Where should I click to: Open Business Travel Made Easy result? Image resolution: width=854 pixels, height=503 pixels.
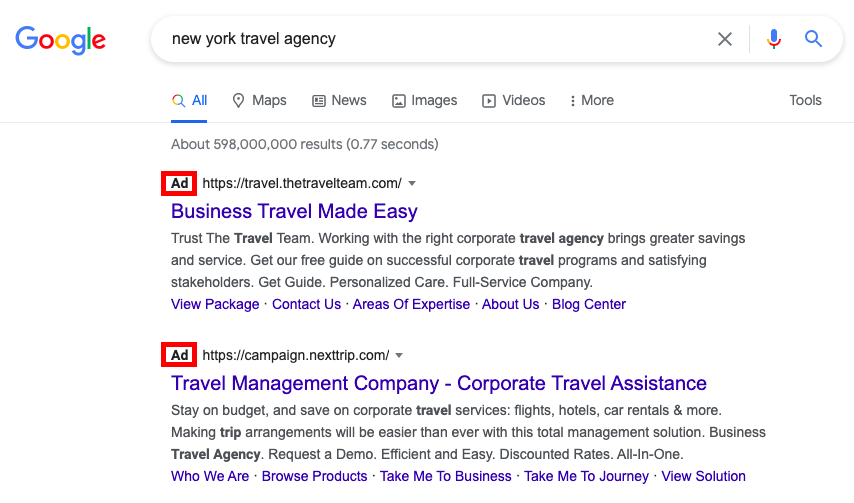point(294,211)
